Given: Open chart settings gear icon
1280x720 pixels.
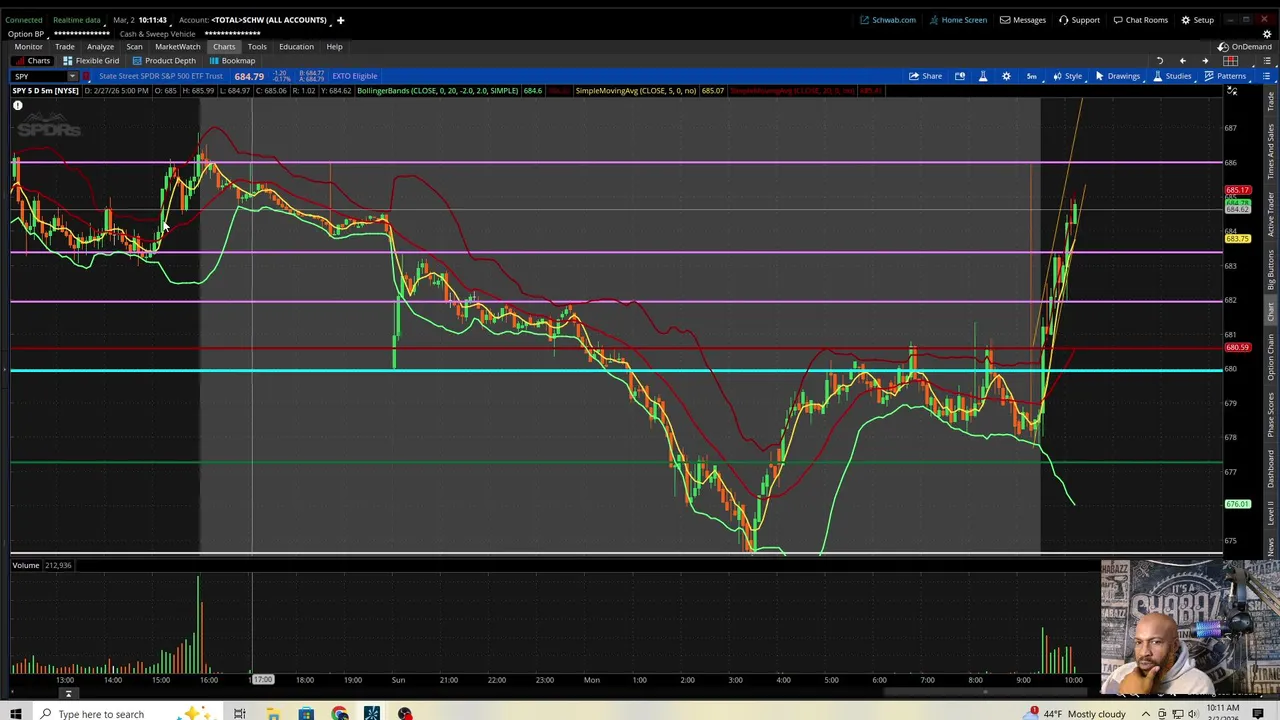Looking at the screenshot, I should (x=1006, y=76).
